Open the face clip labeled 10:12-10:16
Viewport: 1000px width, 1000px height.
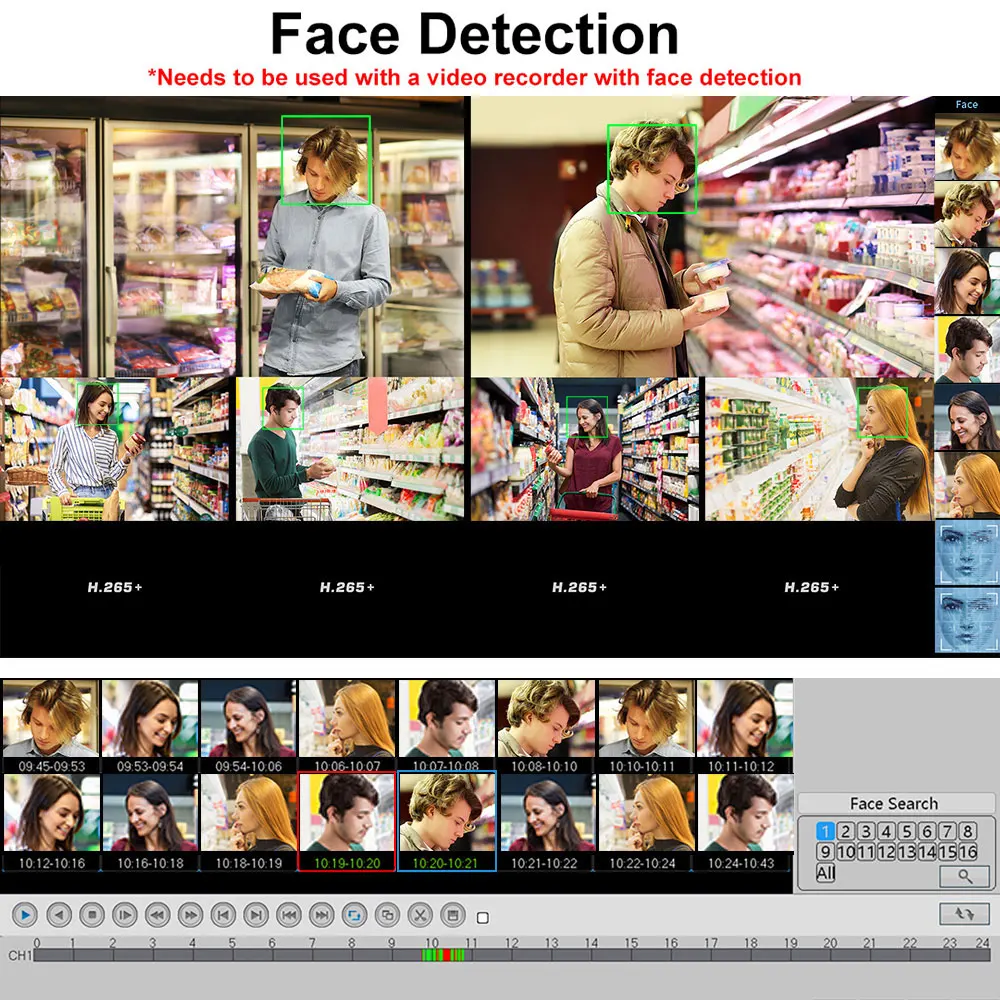tap(52, 821)
